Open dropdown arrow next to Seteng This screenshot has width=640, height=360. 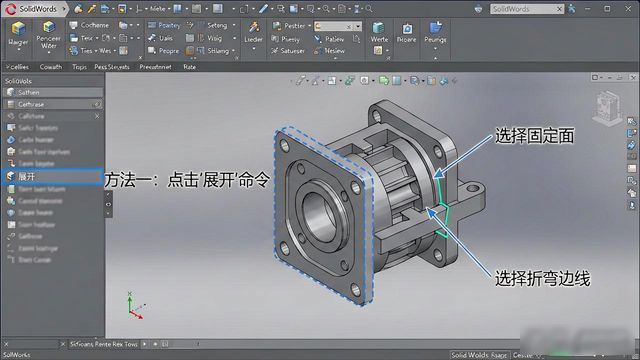(234, 25)
